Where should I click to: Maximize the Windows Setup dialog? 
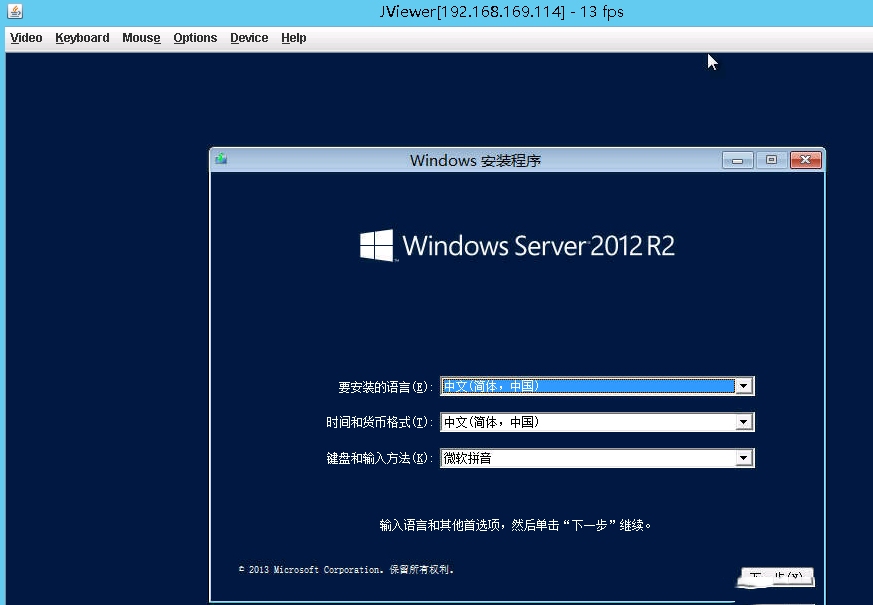tap(771, 160)
